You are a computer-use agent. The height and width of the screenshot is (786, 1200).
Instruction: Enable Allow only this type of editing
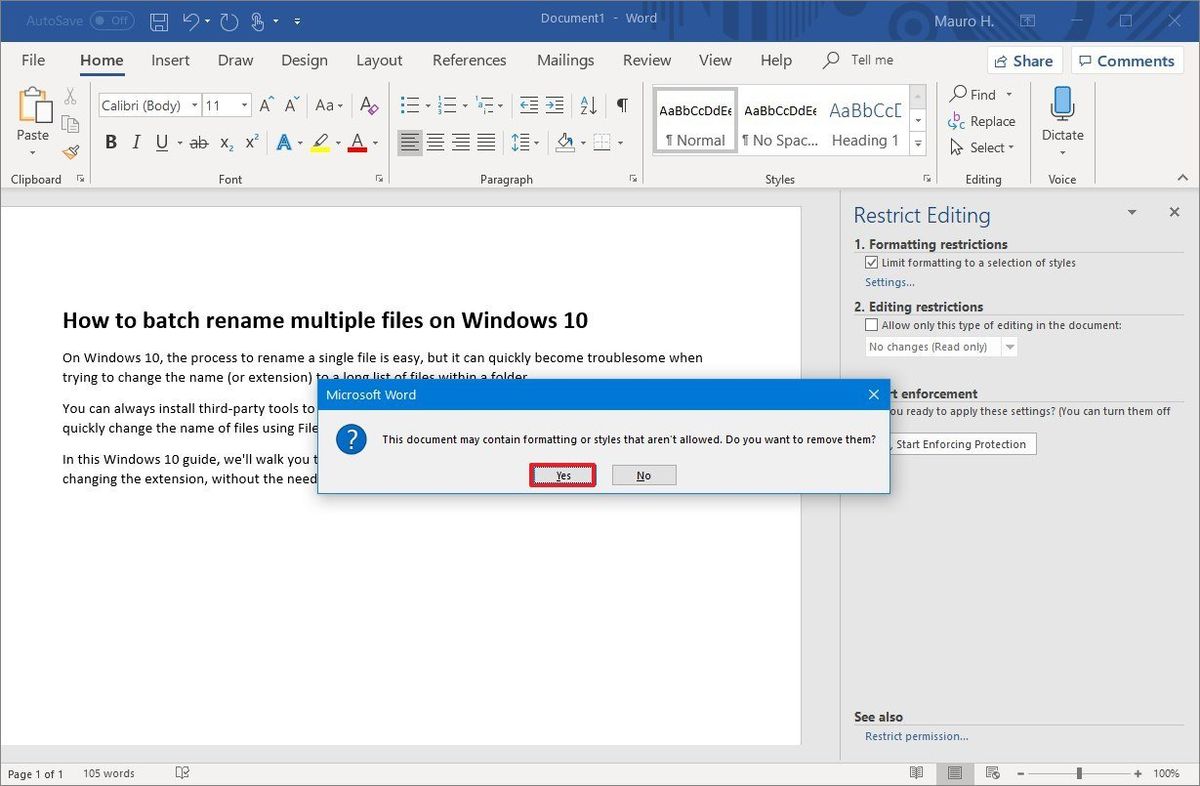tap(871, 324)
